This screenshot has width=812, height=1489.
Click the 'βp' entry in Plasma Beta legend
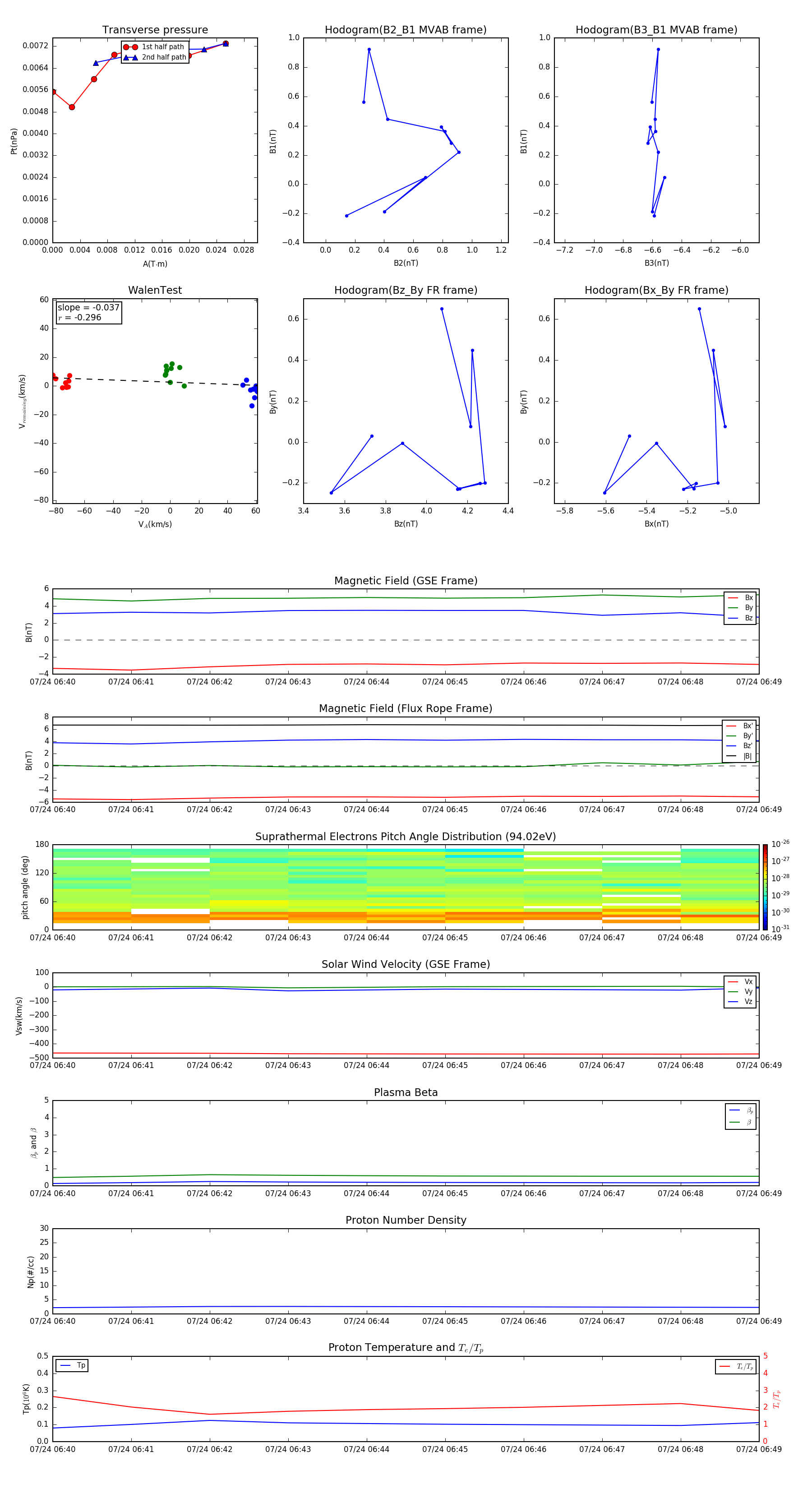(x=741, y=1110)
